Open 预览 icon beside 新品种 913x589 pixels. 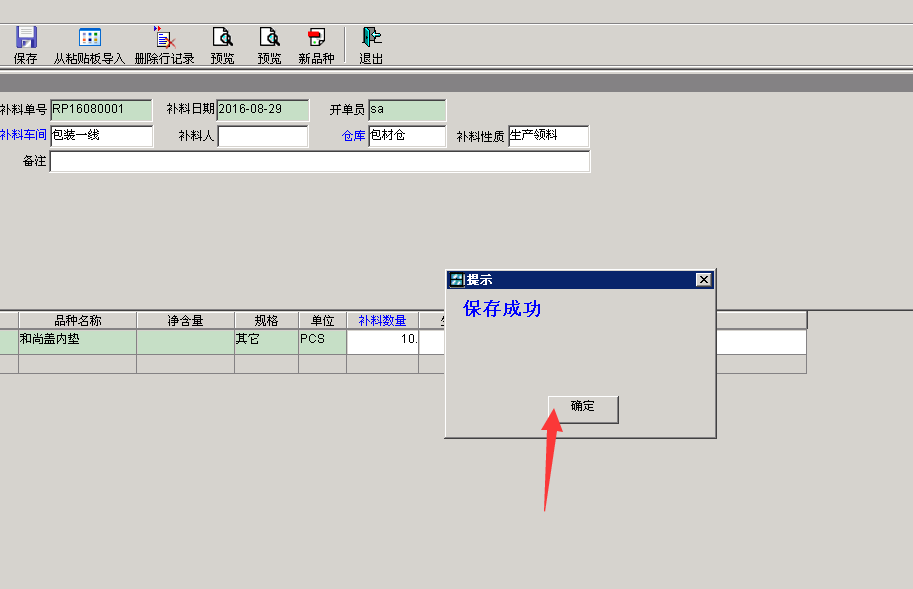[x=269, y=45]
